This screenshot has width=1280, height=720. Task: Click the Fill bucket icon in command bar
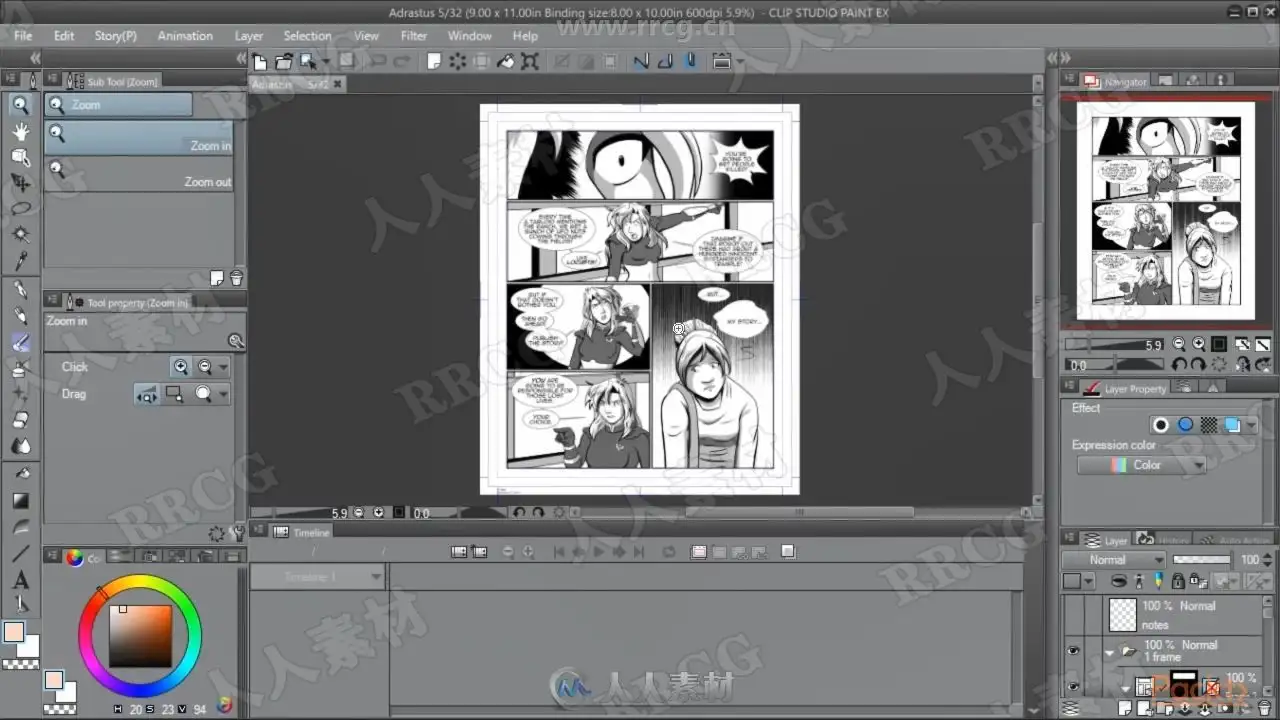(x=506, y=62)
